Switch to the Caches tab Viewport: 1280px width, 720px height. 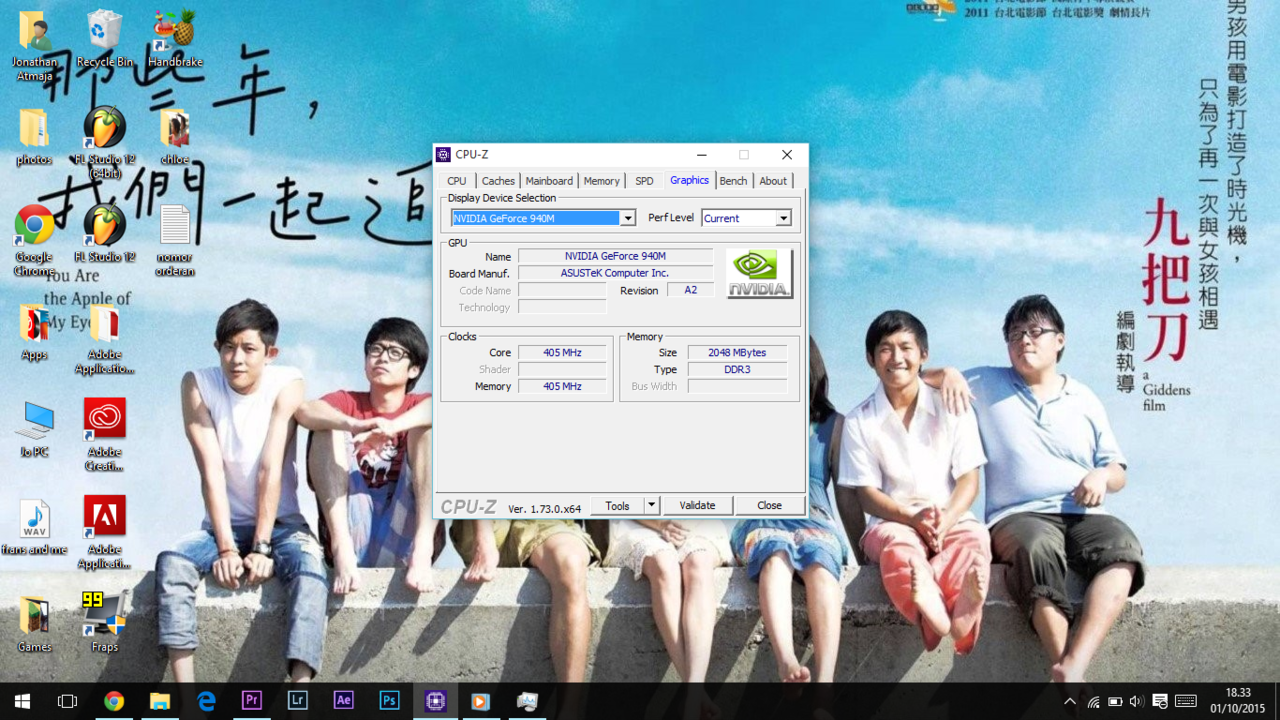click(498, 181)
